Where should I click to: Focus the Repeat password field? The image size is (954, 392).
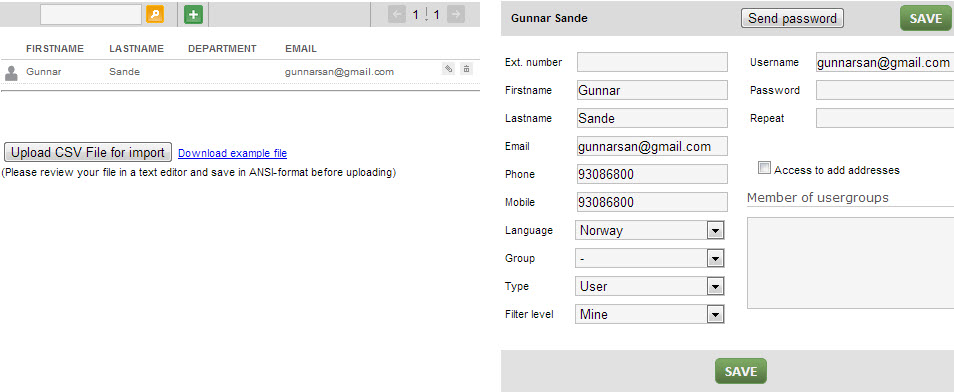pyautogui.click(x=885, y=118)
